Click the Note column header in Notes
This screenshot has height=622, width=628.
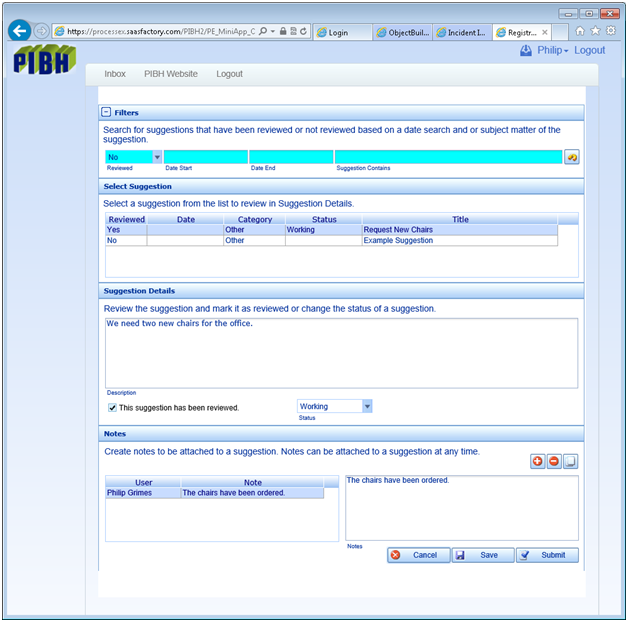pyautogui.click(x=252, y=482)
